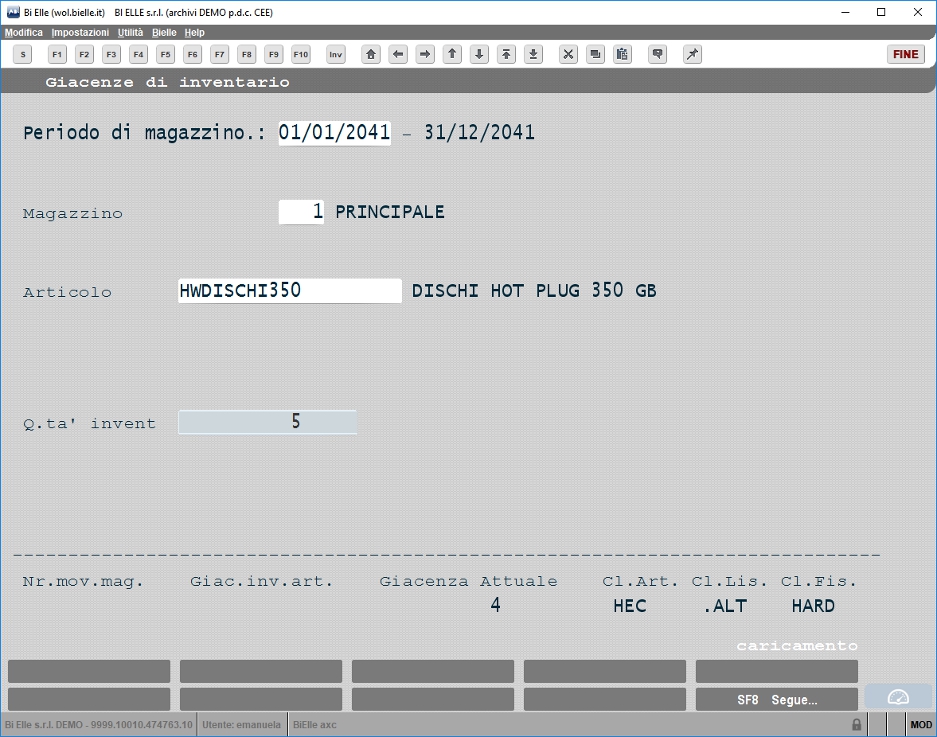Click the Q.ta' invent quantity field

coord(267,422)
